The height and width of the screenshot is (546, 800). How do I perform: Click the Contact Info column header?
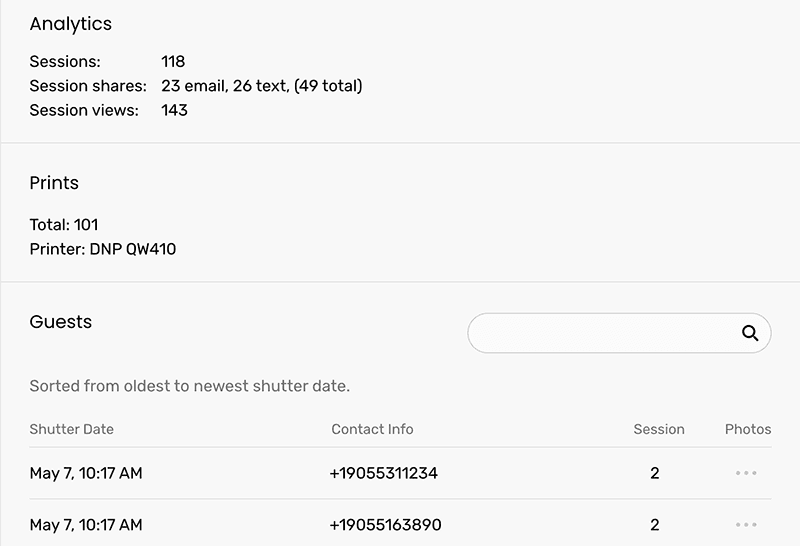372,429
